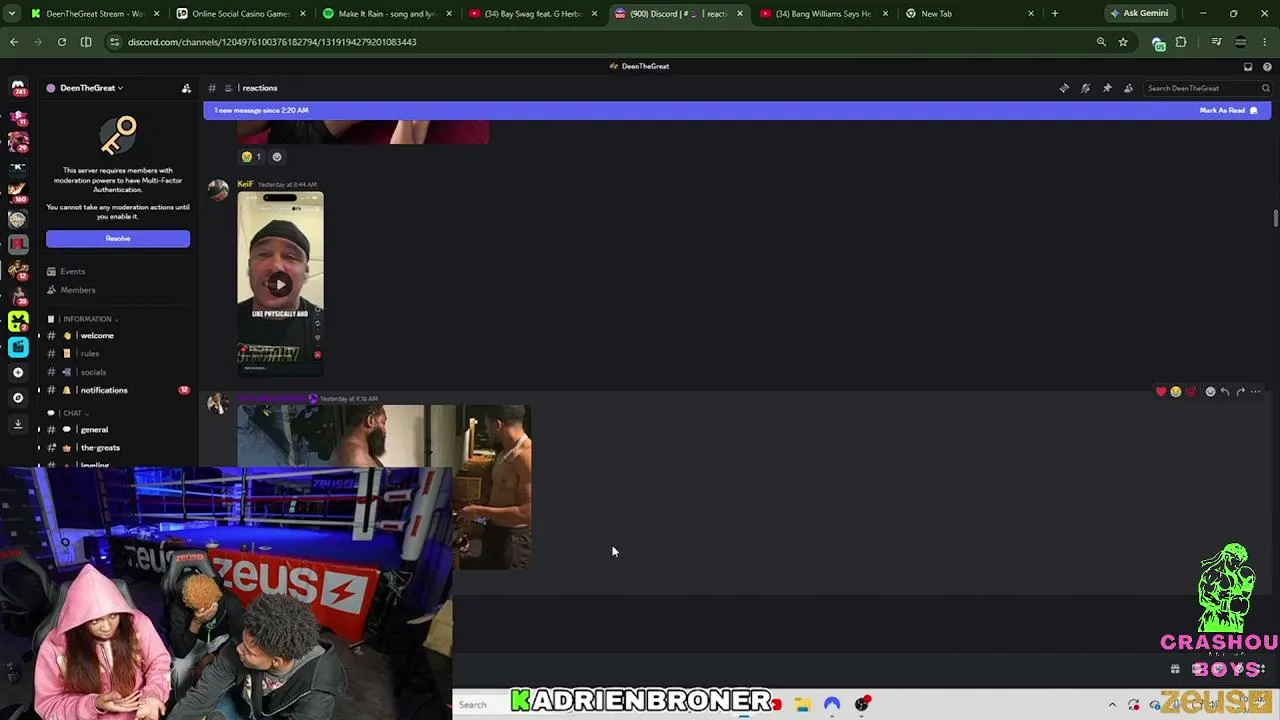Close the Bang Williams YouTube tab
Screen dimensions: 1280x720
click(x=885, y=14)
